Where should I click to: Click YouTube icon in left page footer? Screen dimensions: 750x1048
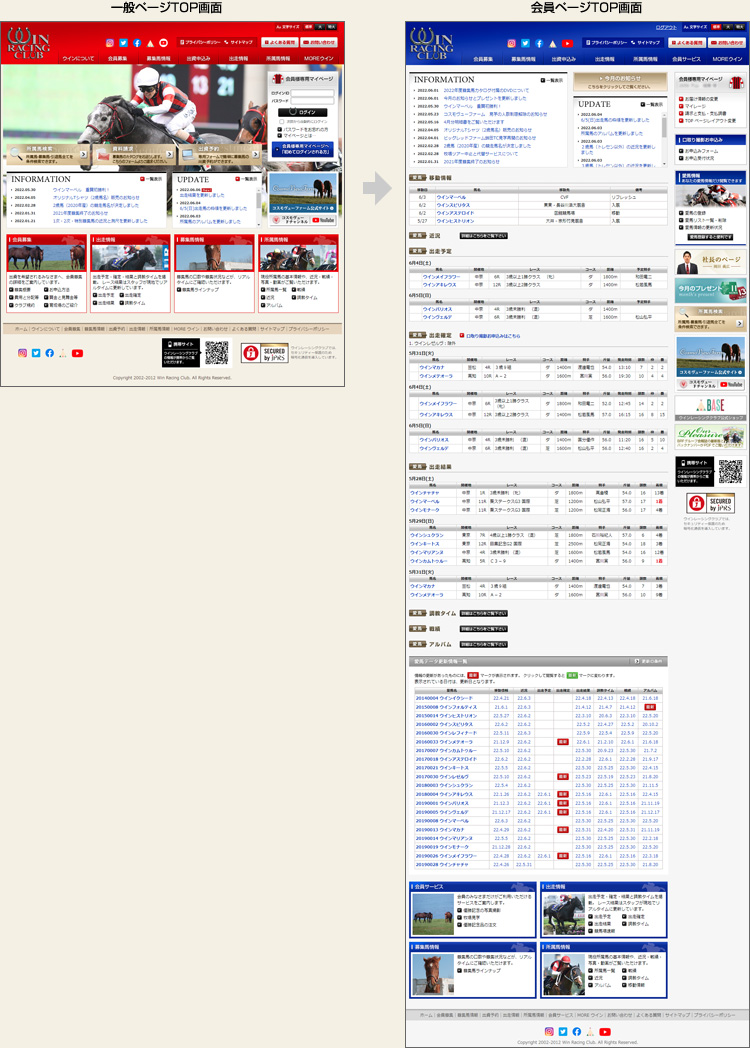(78, 353)
